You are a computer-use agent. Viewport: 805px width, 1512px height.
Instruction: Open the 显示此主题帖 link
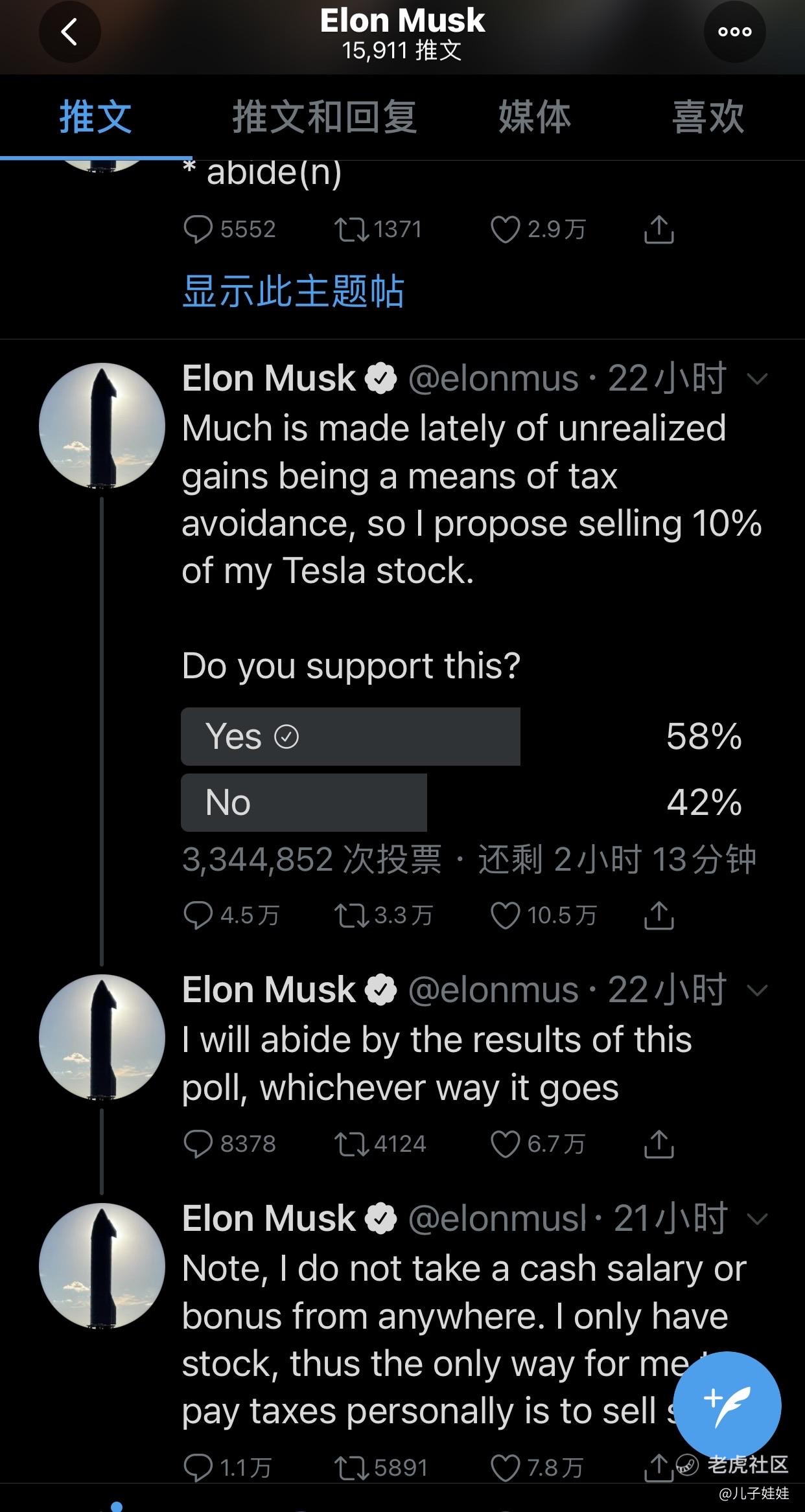click(x=293, y=291)
